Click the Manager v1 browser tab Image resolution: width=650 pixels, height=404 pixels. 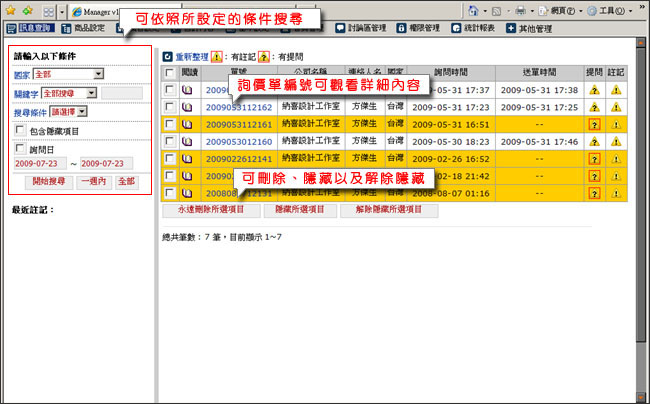tap(96, 12)
